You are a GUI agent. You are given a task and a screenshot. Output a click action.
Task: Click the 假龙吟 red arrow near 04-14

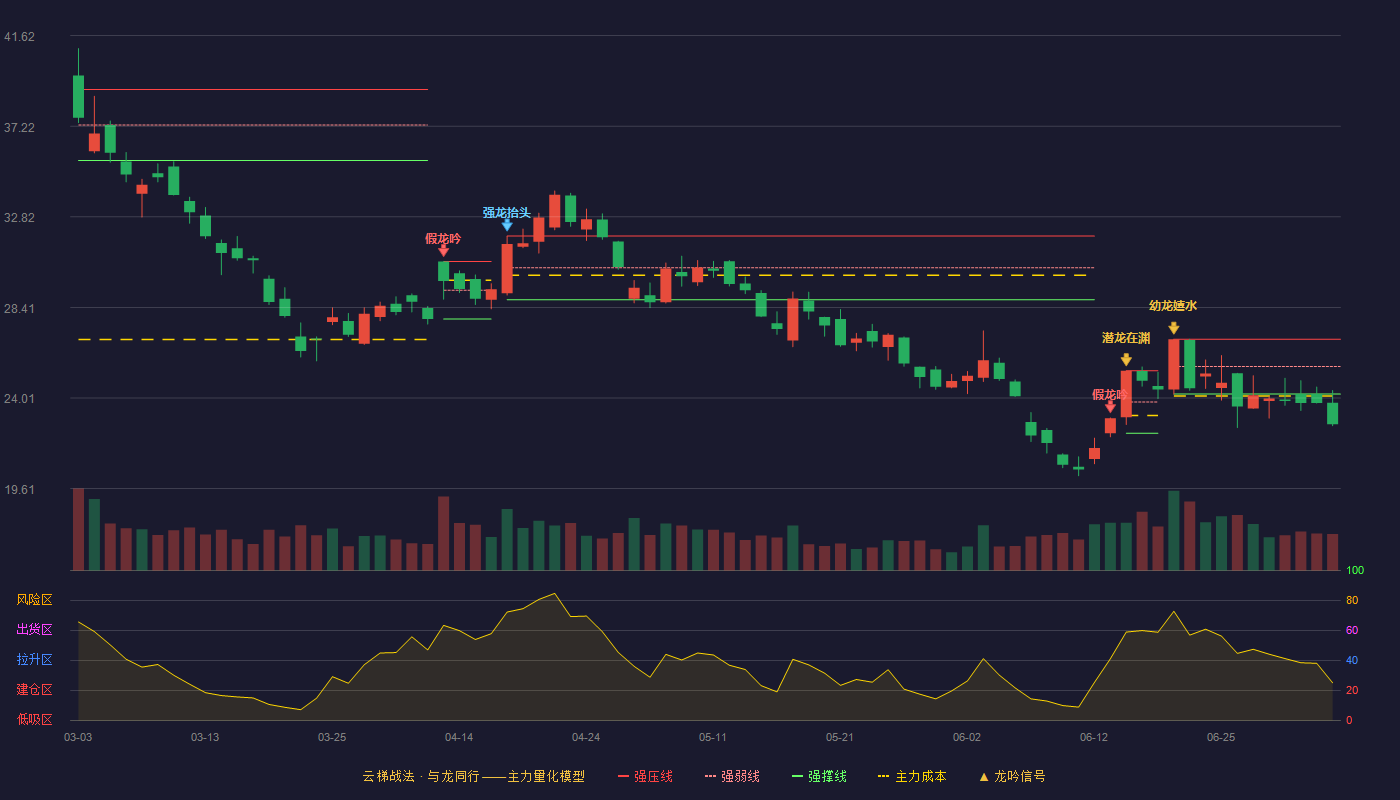point(443,251)
